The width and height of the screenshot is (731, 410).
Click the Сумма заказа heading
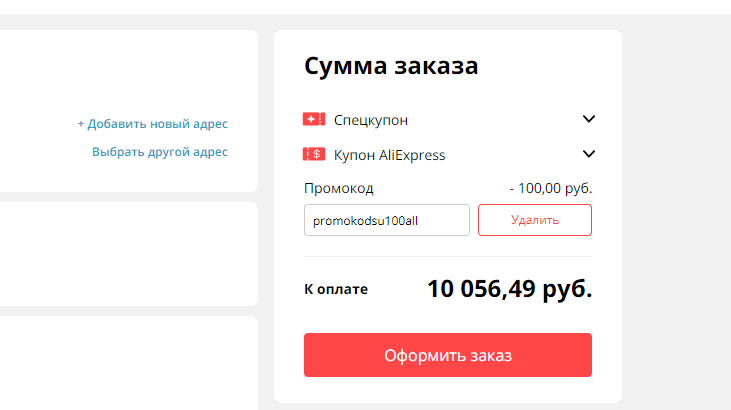point(391,67)
